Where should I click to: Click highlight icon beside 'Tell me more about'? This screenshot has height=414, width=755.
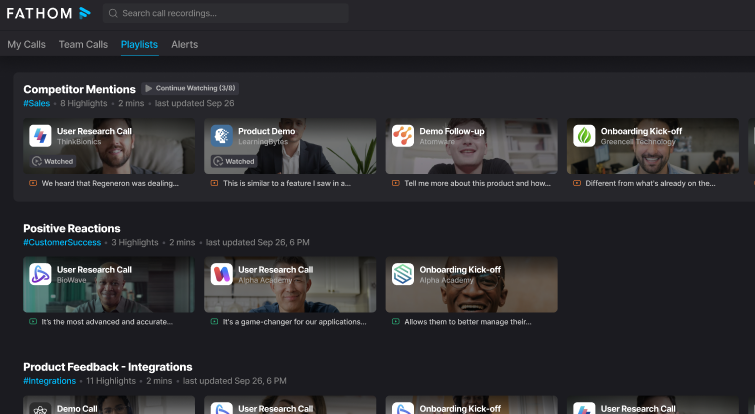tap(396, 183)
